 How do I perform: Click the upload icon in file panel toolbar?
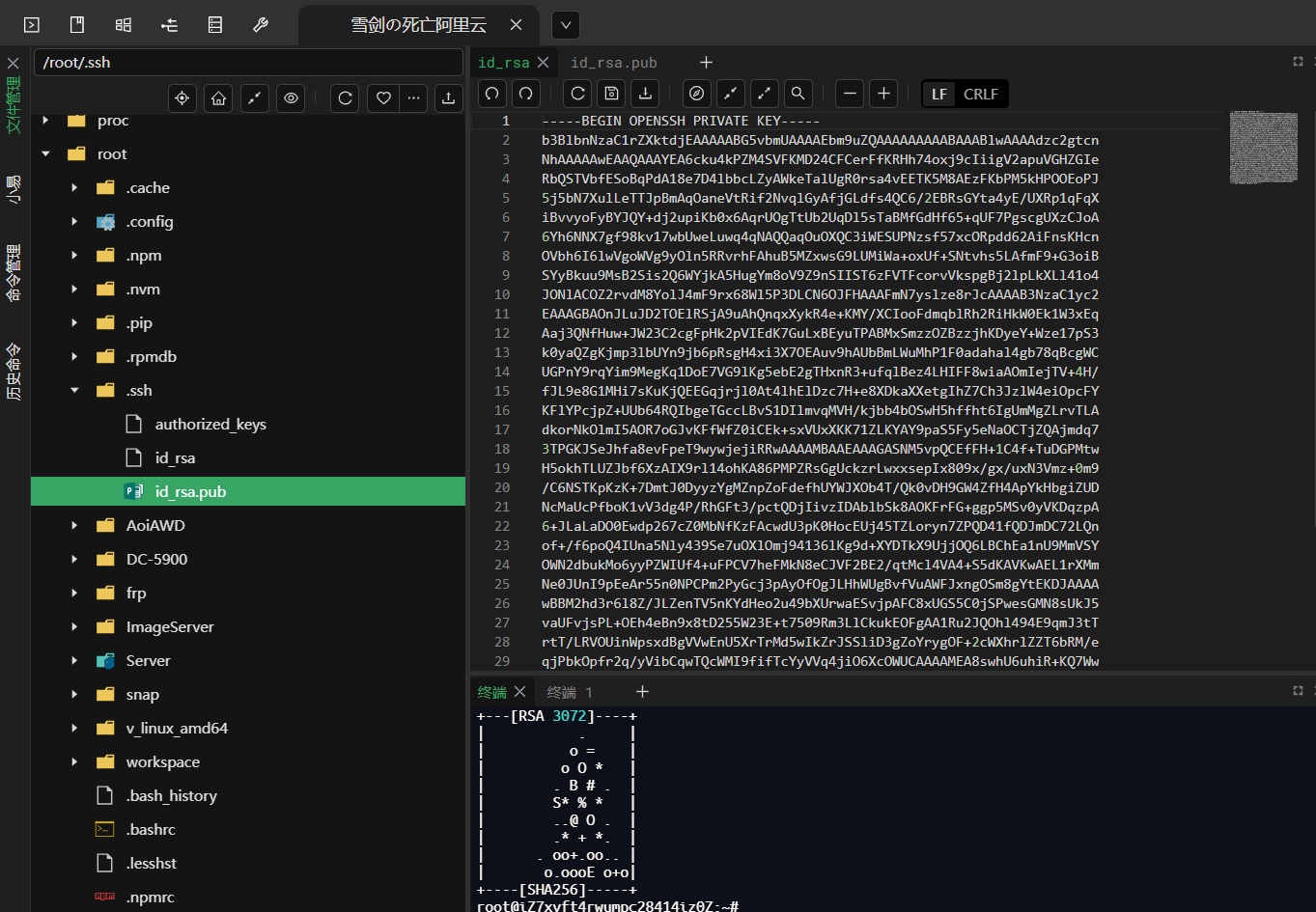coord(448,98)
